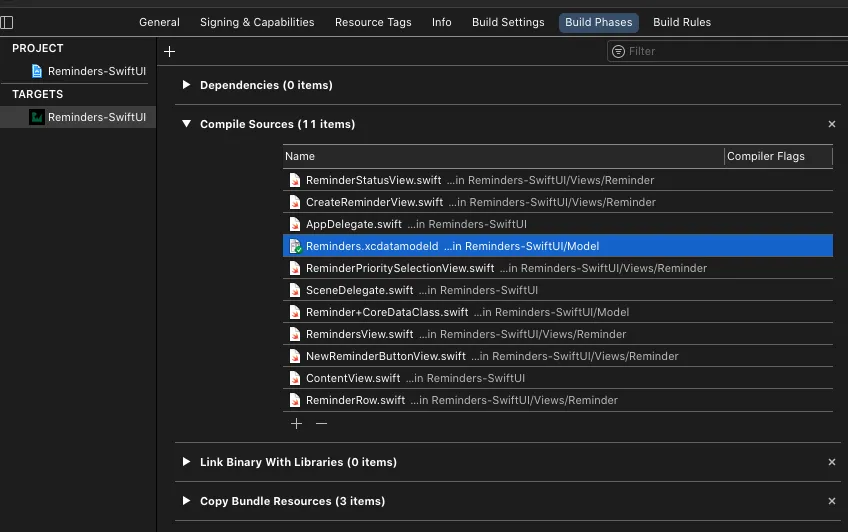Screen dimensions: 848x532
Task: Open the Signing & Capabilities tab
Action: click(x=257, y=22)
